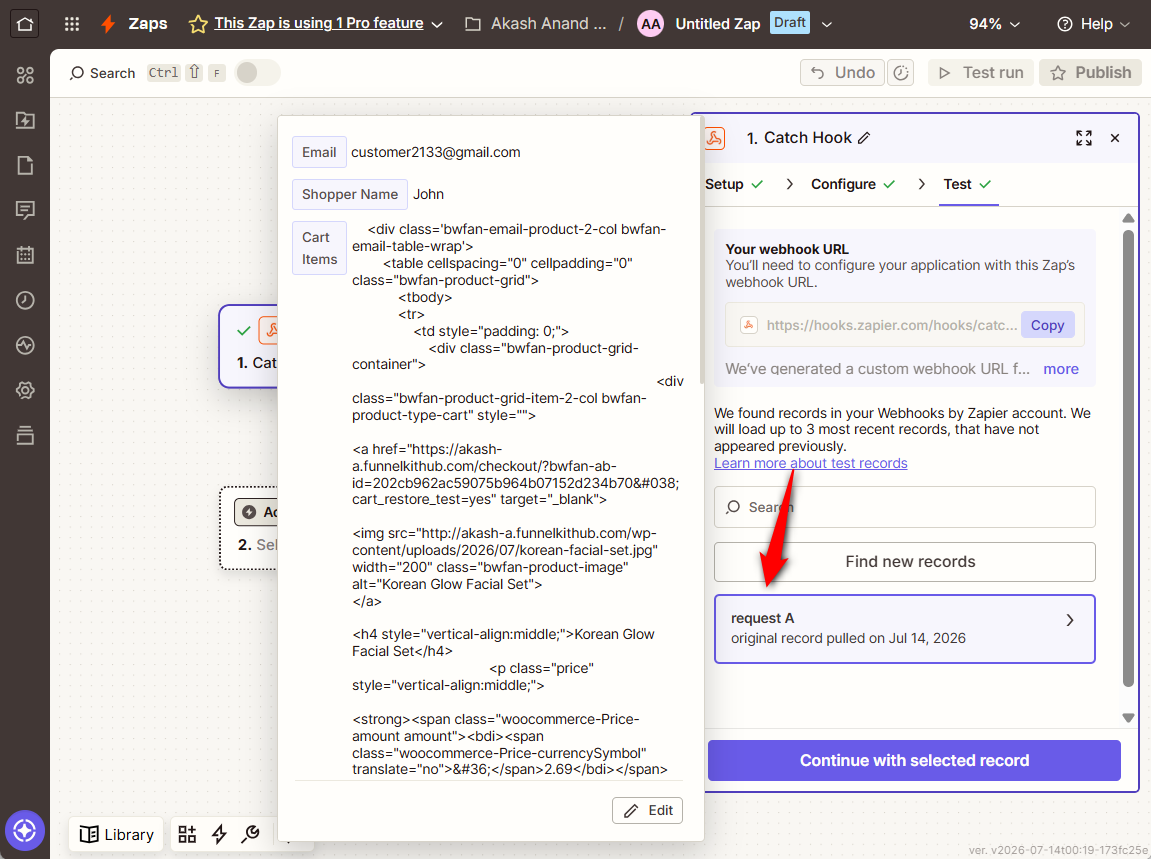This screenshot has height=859, width=1151.
Task: Toggle the search switch in toolbar
Action: tap(257, 73)
